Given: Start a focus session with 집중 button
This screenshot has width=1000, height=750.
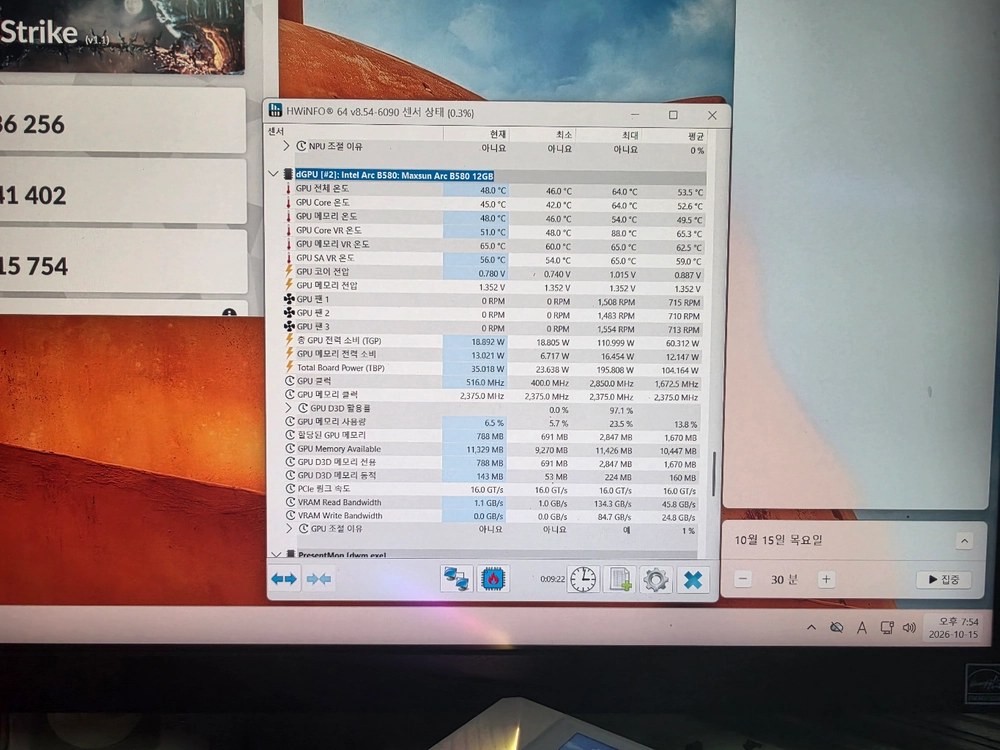Looking at the screenshot, I should pyautogui.click(x=944, y=579).
